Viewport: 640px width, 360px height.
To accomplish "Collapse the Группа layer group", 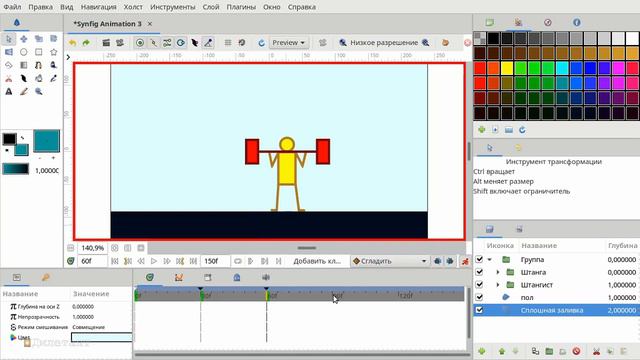I will point(489,260).
